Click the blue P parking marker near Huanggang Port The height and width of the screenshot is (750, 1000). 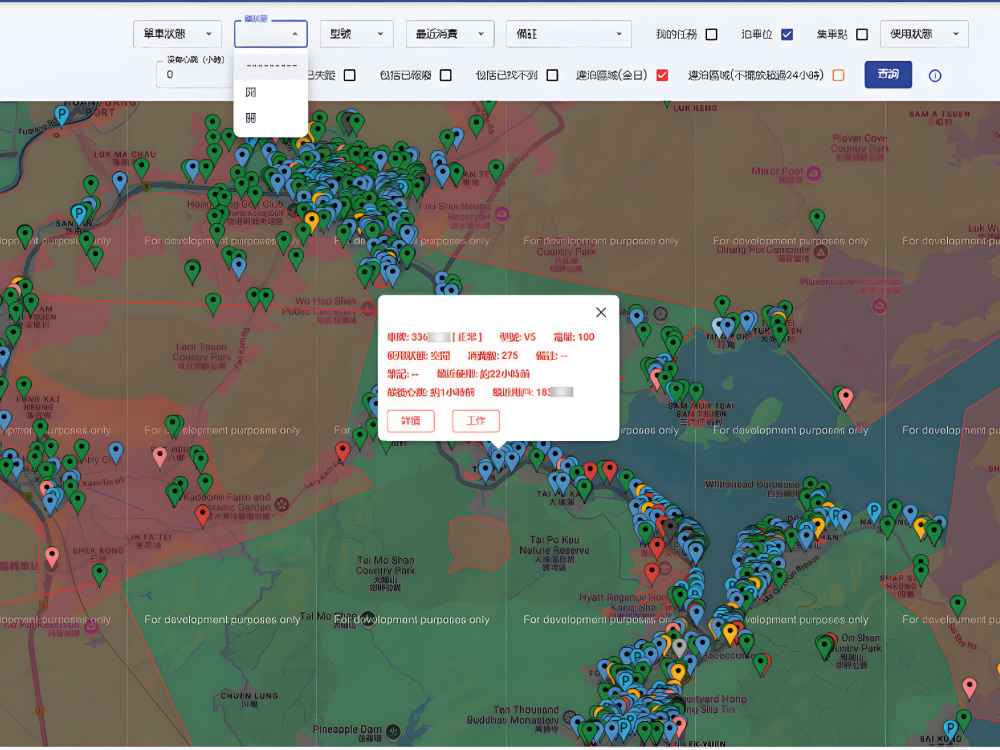[62, 115]
